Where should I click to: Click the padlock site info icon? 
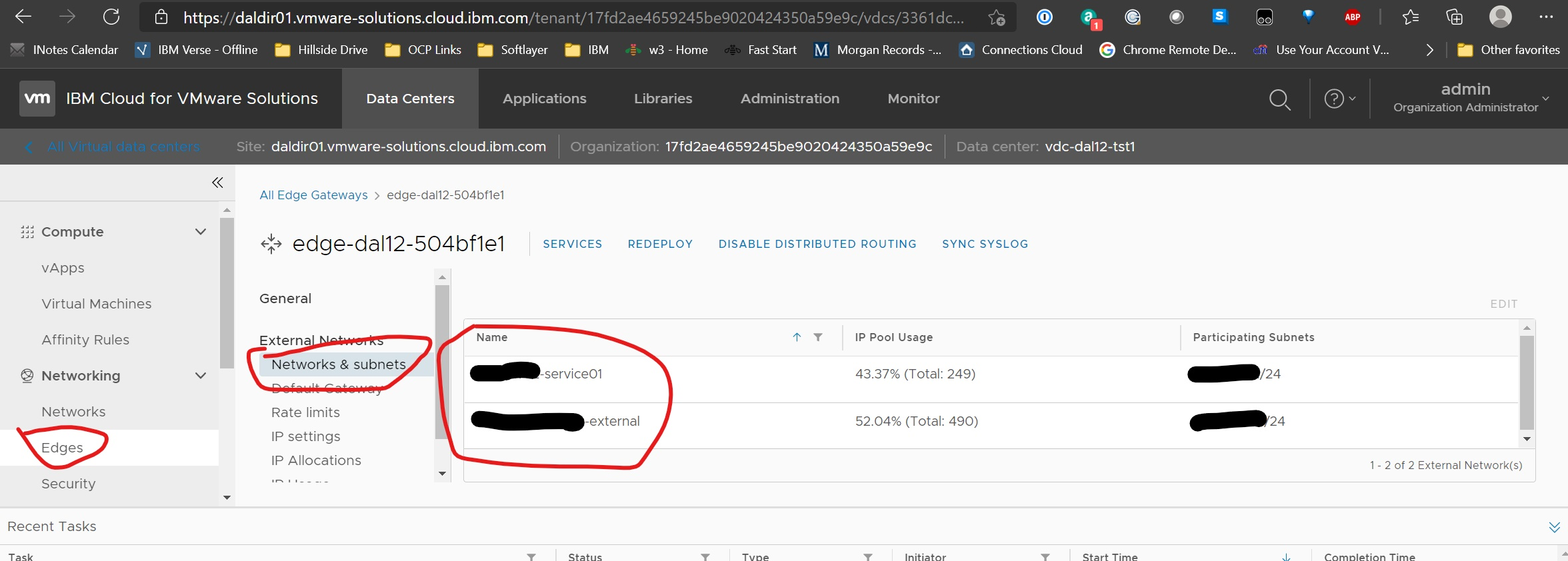click(x=161, y=17)
